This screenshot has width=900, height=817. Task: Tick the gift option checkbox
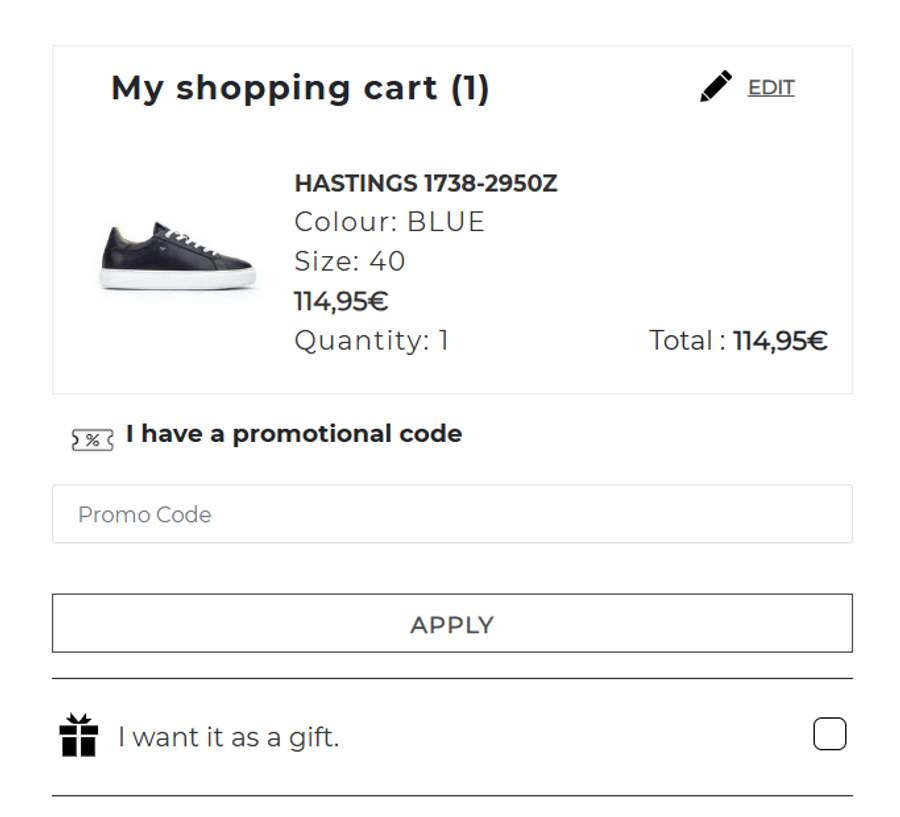[829, 735]
